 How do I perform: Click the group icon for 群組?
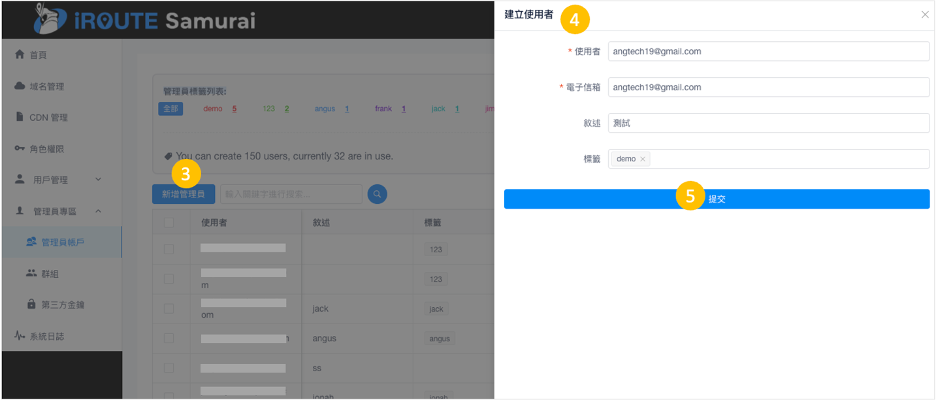(31, 273)
